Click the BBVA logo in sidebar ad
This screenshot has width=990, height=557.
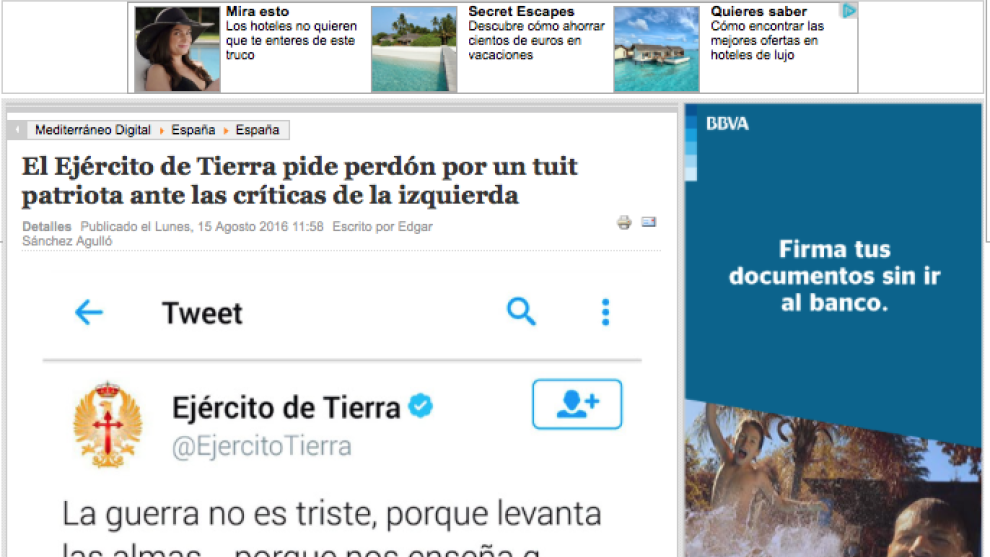(727, 124)
